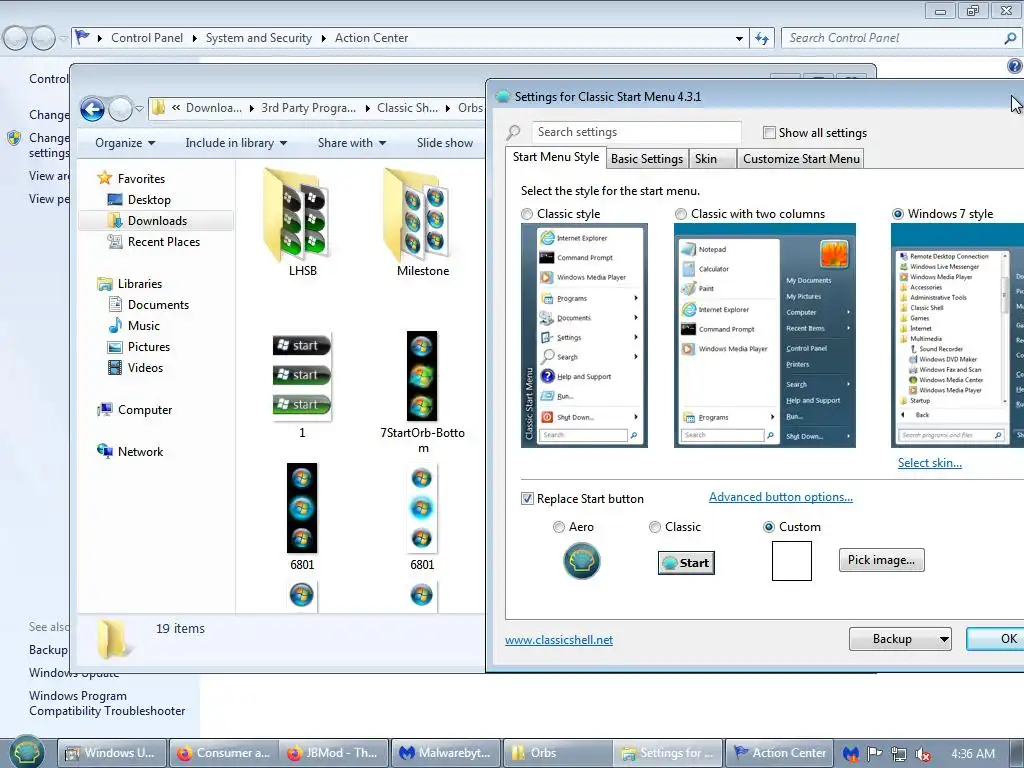Switch to the Basic Settings tab

pyautogui.click(x=647, y=159)
